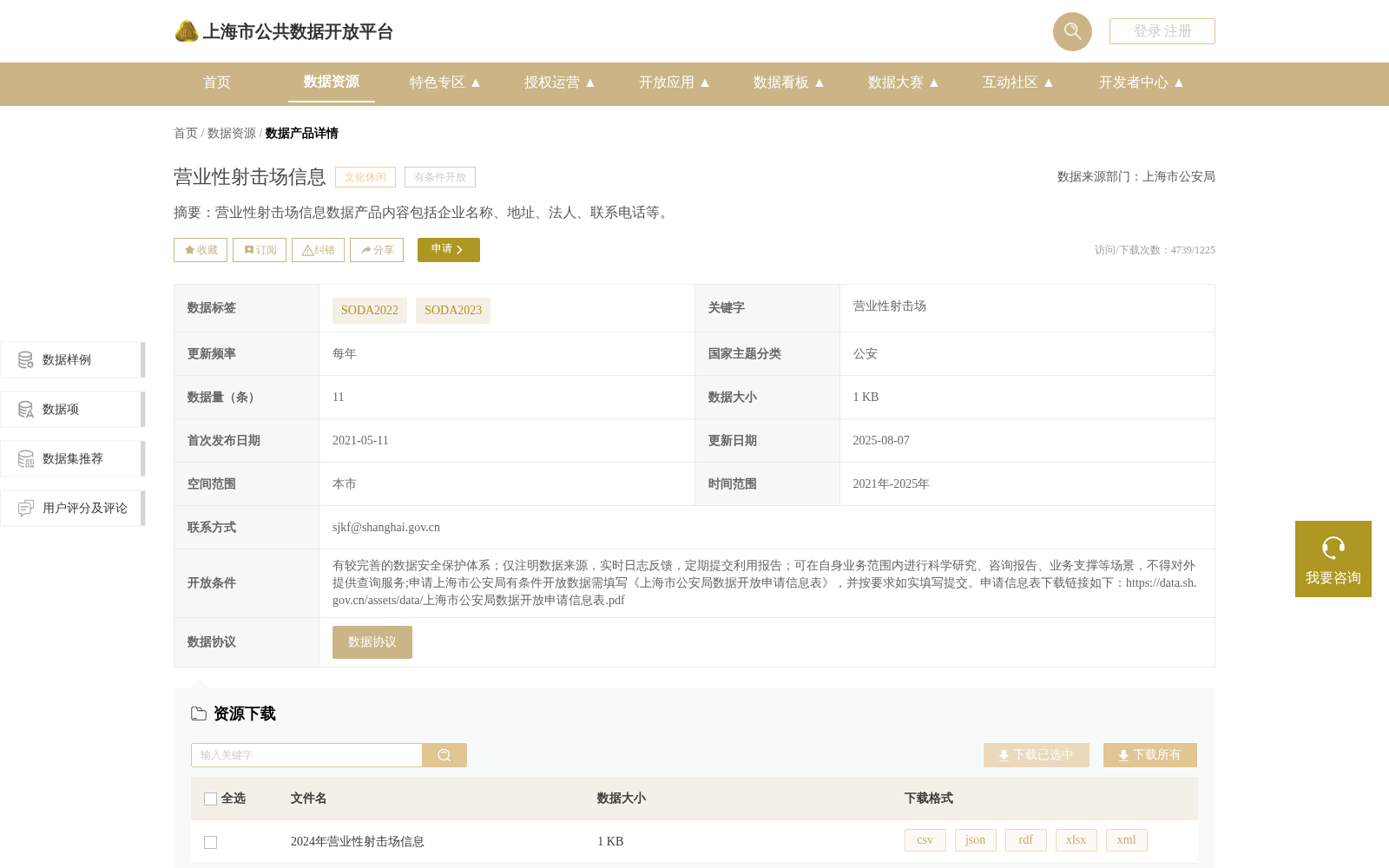Viewport: 1389px width, 868px height.
Task: Expand the 数据大赛 menu
Action: click(x=904, y=82)
